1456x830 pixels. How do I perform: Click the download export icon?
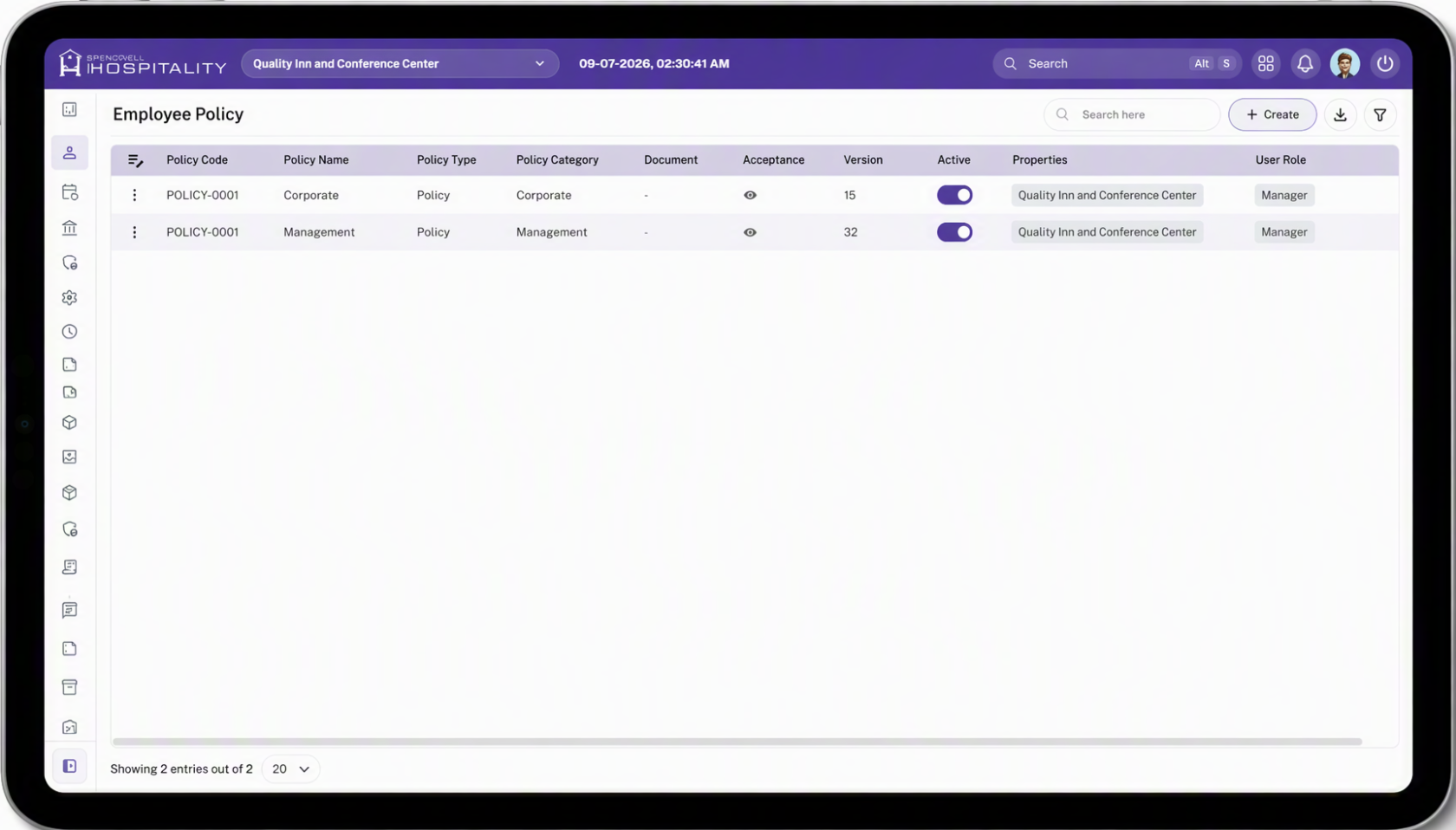1340,114
